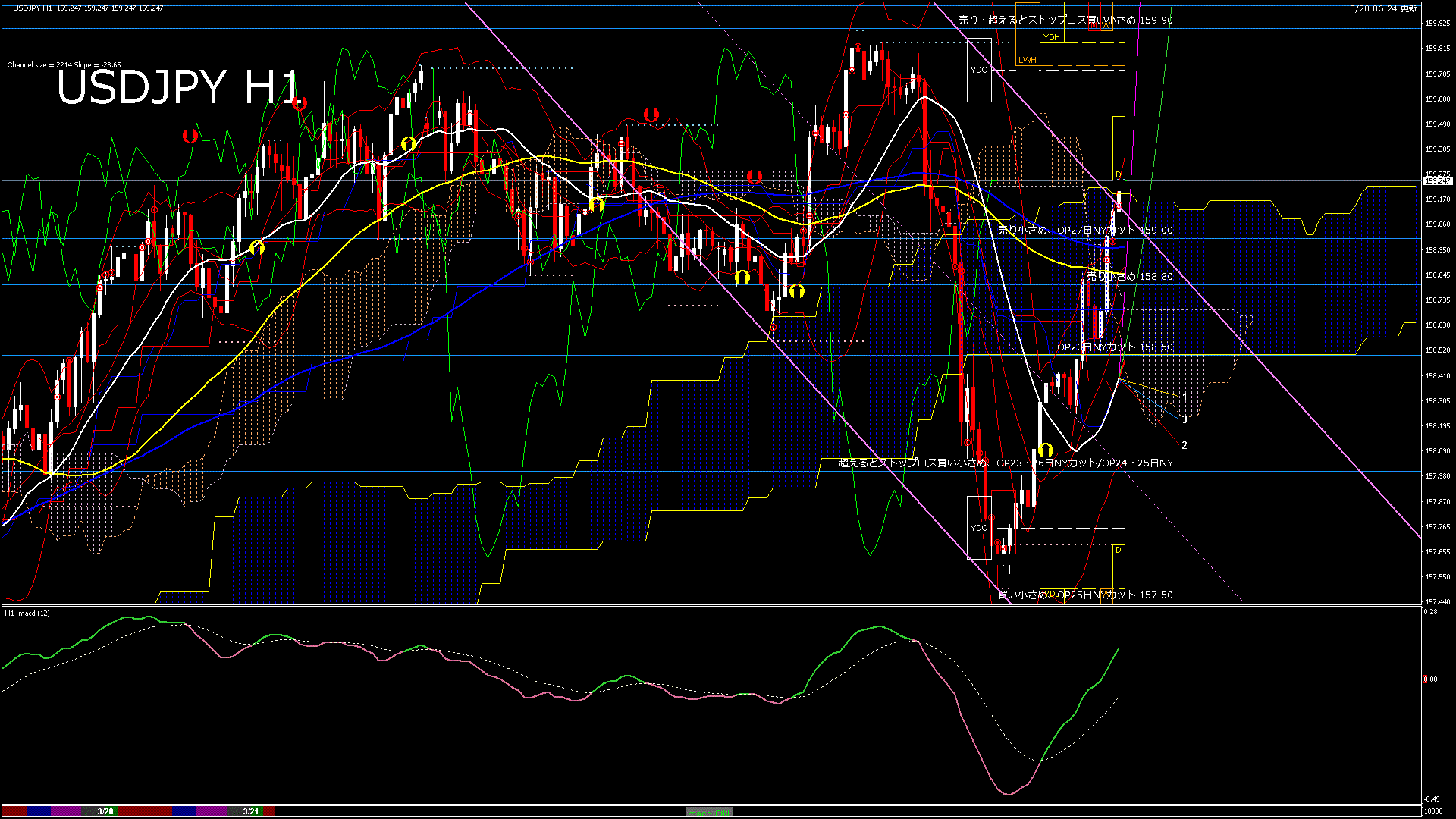Click the orange W pattern marker at the top right
1456x819 pixels.
(1106, 25)
